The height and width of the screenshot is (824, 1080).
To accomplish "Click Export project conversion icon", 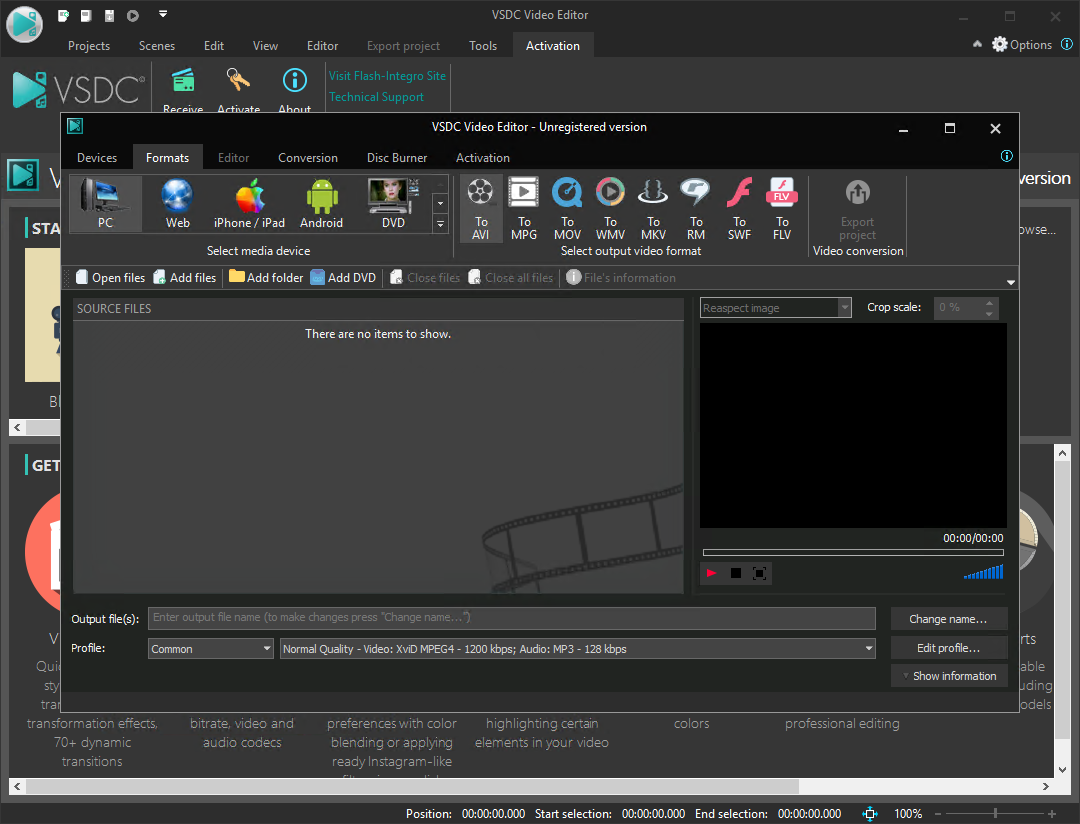I will (x=858, y=209).
